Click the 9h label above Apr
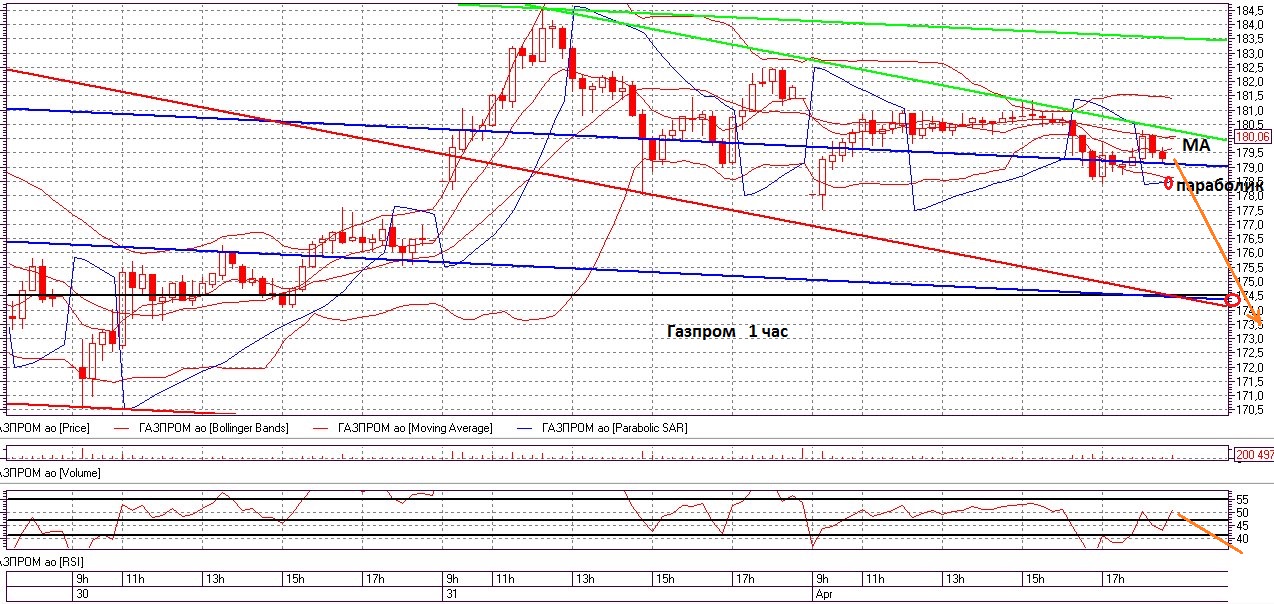Image resolution: width=1274 pixels, height=604 pixels. click(822, 579)
